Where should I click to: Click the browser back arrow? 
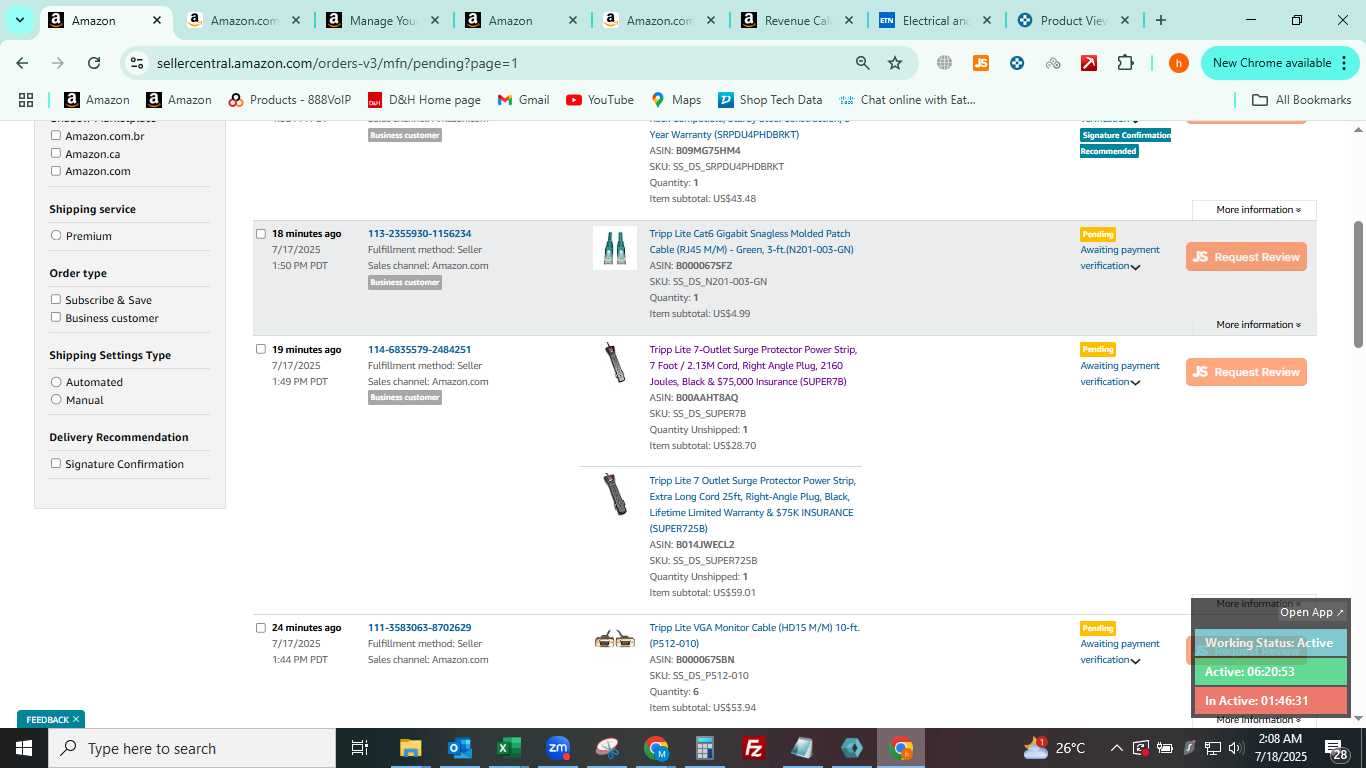click(22, 63)
